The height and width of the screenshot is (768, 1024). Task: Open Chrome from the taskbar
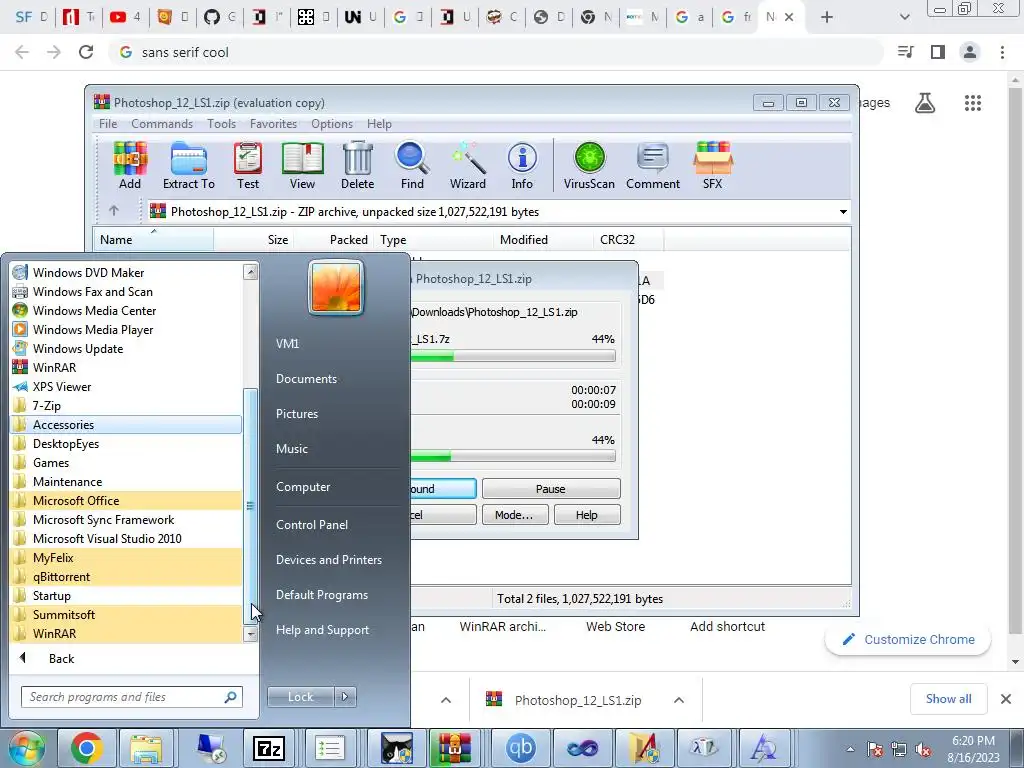pos(86,748)
